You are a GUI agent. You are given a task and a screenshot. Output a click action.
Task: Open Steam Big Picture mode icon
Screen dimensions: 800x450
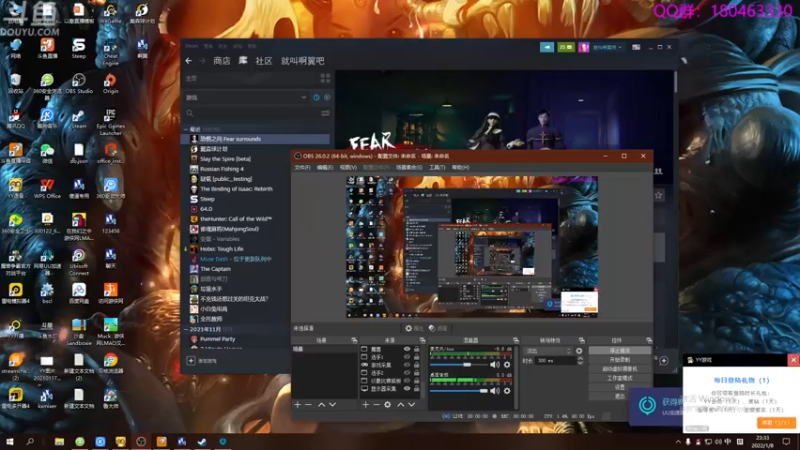(636, 47)
